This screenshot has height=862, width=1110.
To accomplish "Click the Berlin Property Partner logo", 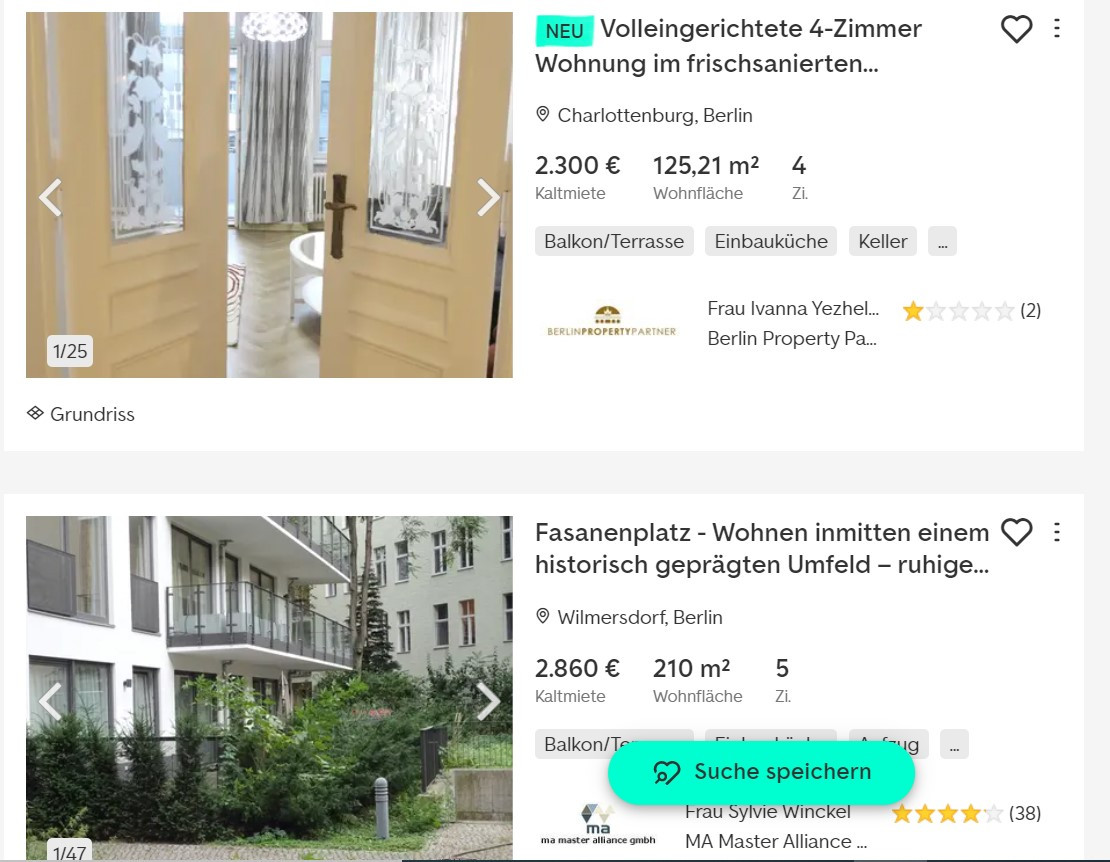I will (x=612, y=321).
